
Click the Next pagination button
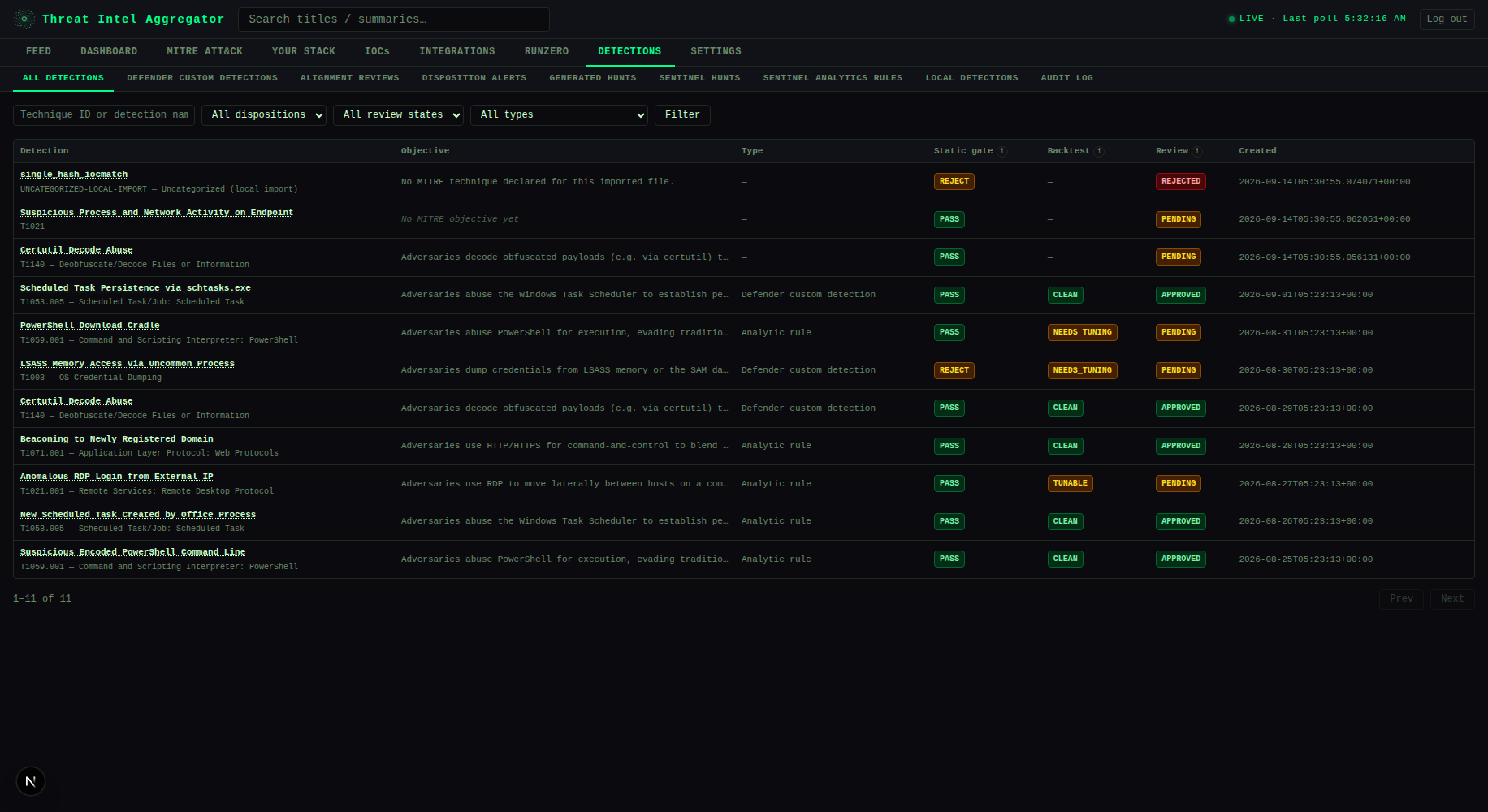click(x=1452, y=598)
